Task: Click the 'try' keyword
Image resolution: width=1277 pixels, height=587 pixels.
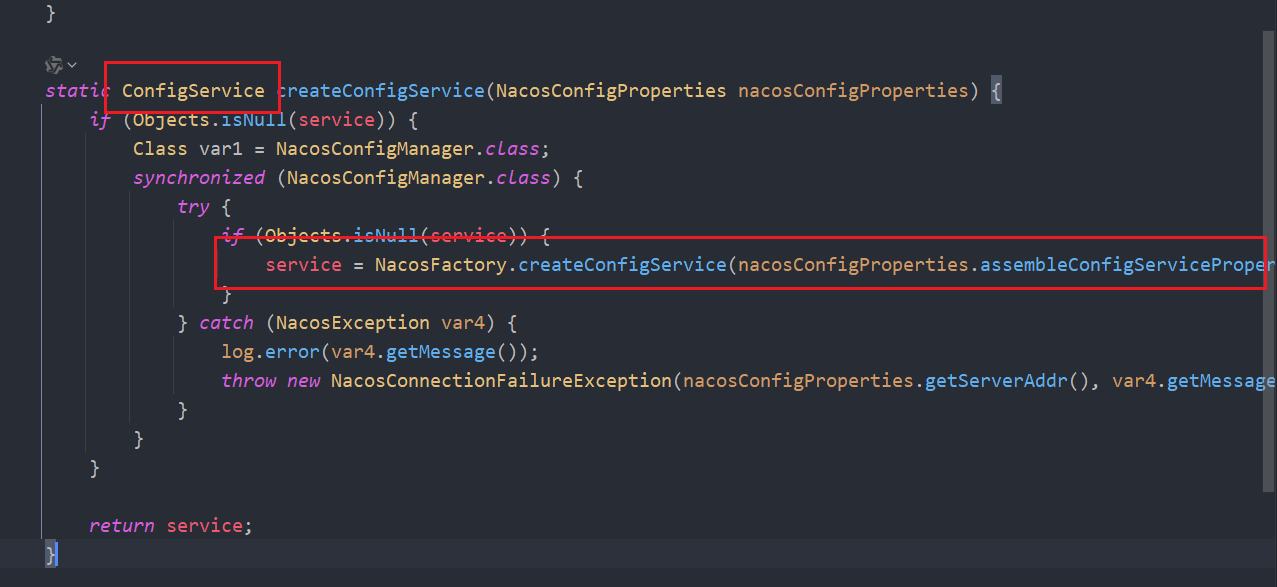Action: point(193,207)
